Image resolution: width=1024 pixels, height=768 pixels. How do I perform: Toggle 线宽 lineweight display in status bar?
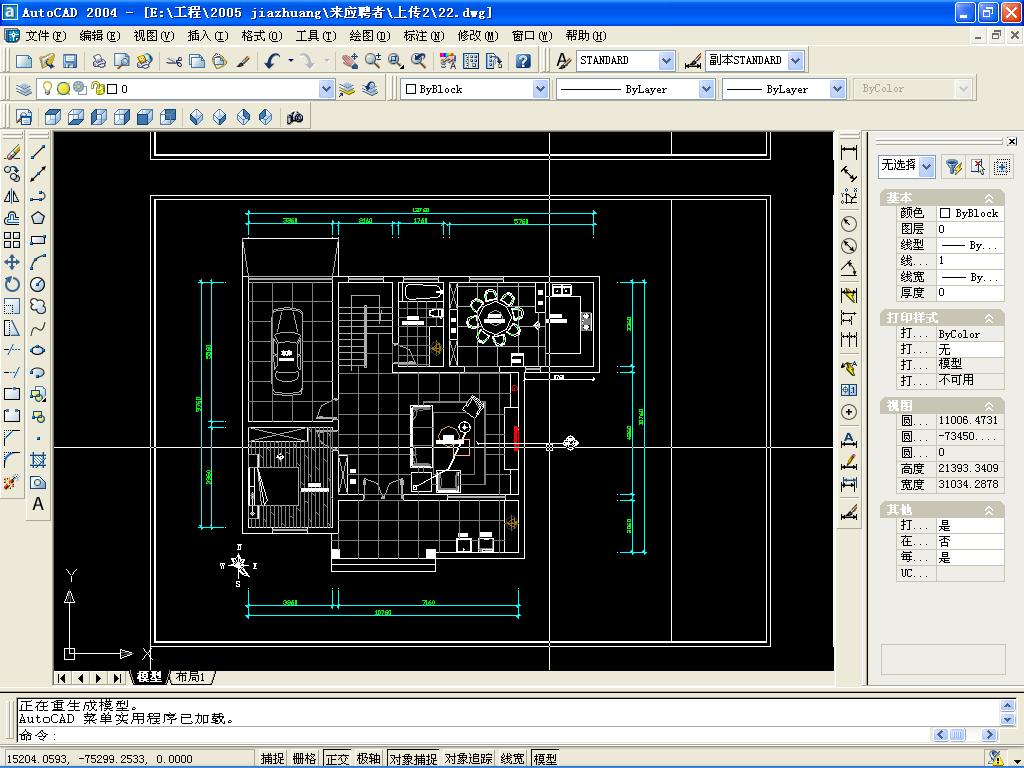coord(513,758)
